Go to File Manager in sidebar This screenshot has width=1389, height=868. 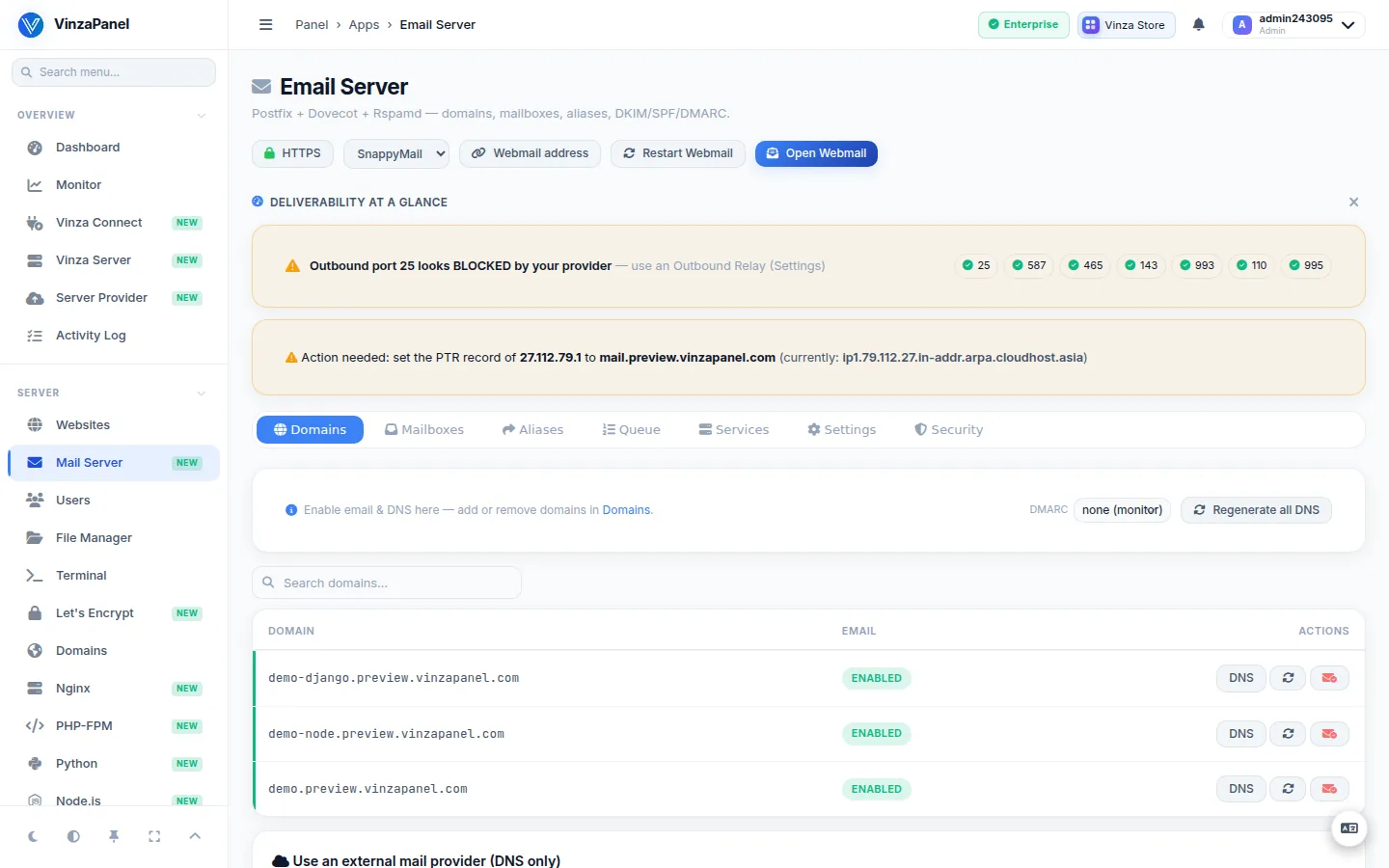(x=114, y=538)
